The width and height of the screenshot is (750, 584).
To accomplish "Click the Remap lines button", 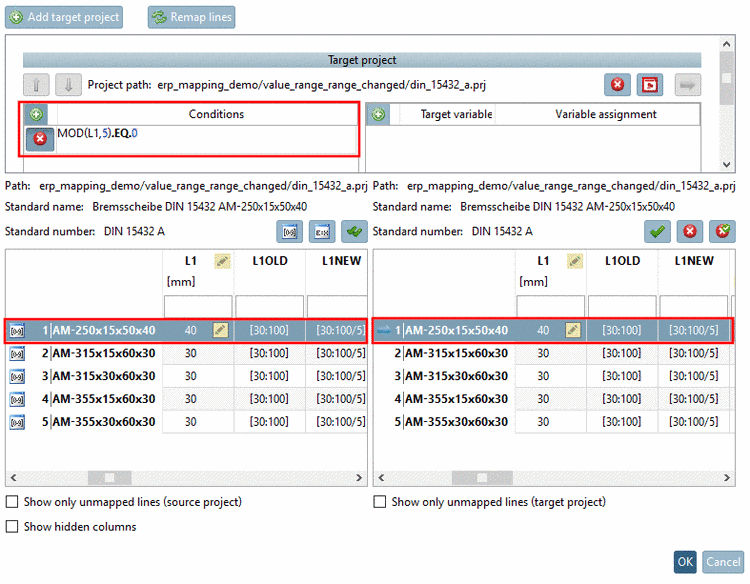I will click(191, 17).
